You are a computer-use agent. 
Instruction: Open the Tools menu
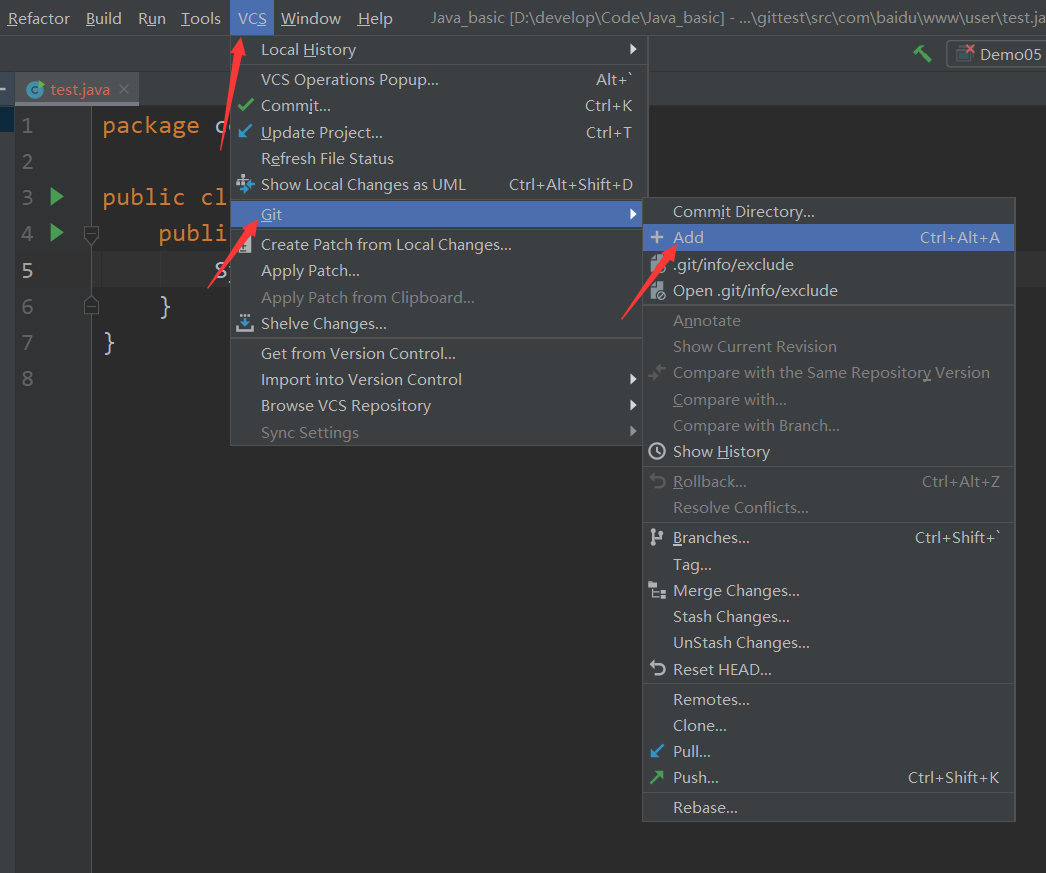point(200,18)
